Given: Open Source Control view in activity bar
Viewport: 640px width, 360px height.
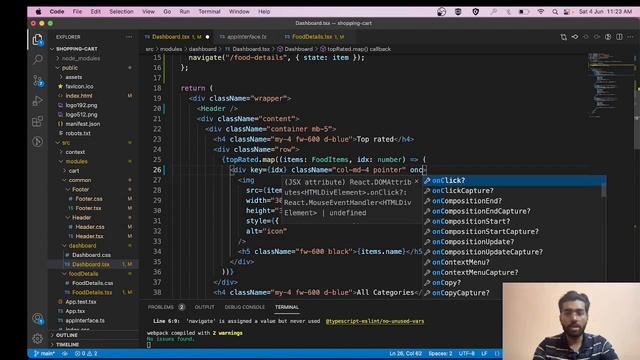Looking at the screenshot, I should point(38,80).
